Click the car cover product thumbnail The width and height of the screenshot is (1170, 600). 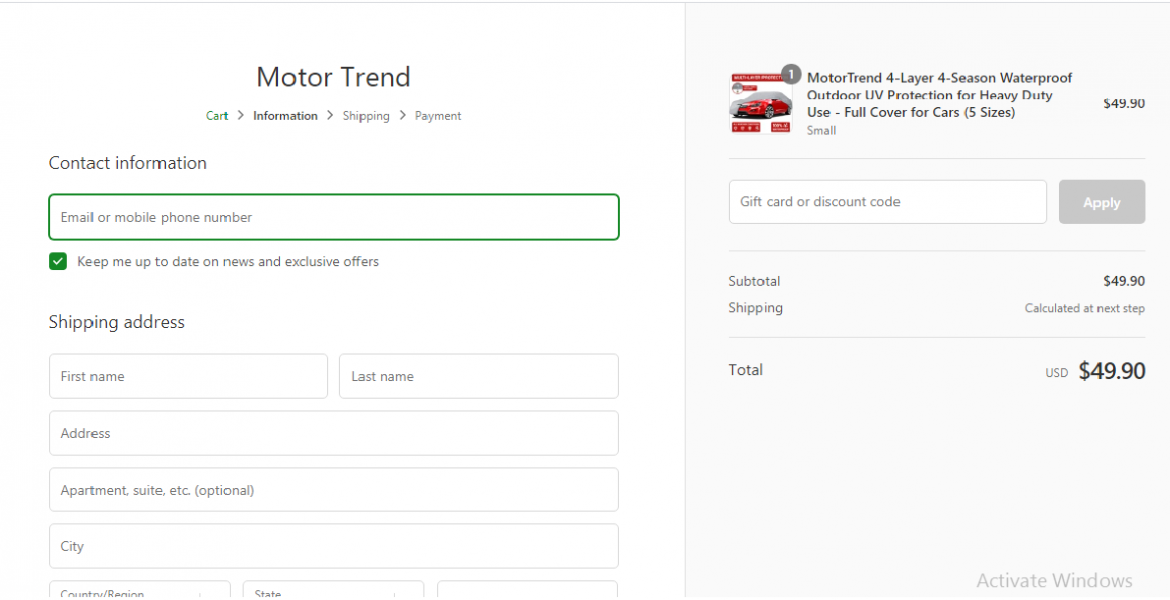coord(760,103)
